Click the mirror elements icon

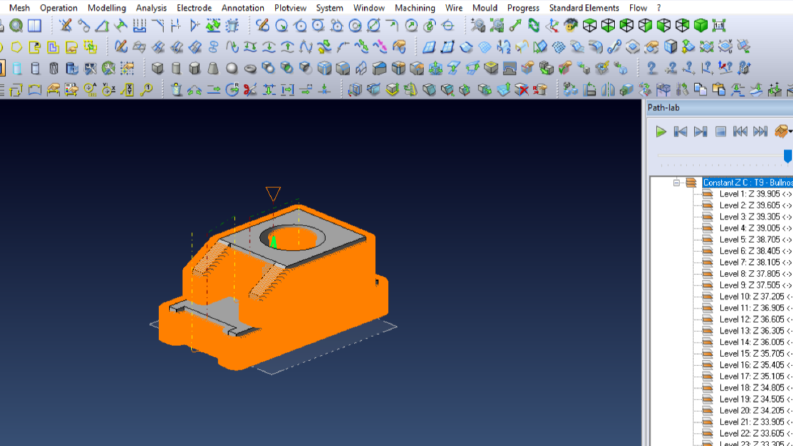pos(608,90)
